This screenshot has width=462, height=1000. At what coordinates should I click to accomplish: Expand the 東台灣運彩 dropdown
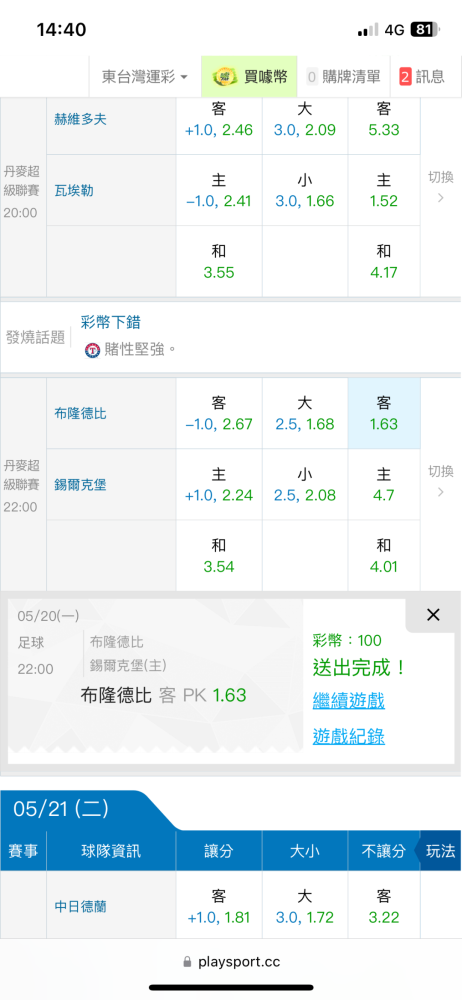(x=145, y=77)
